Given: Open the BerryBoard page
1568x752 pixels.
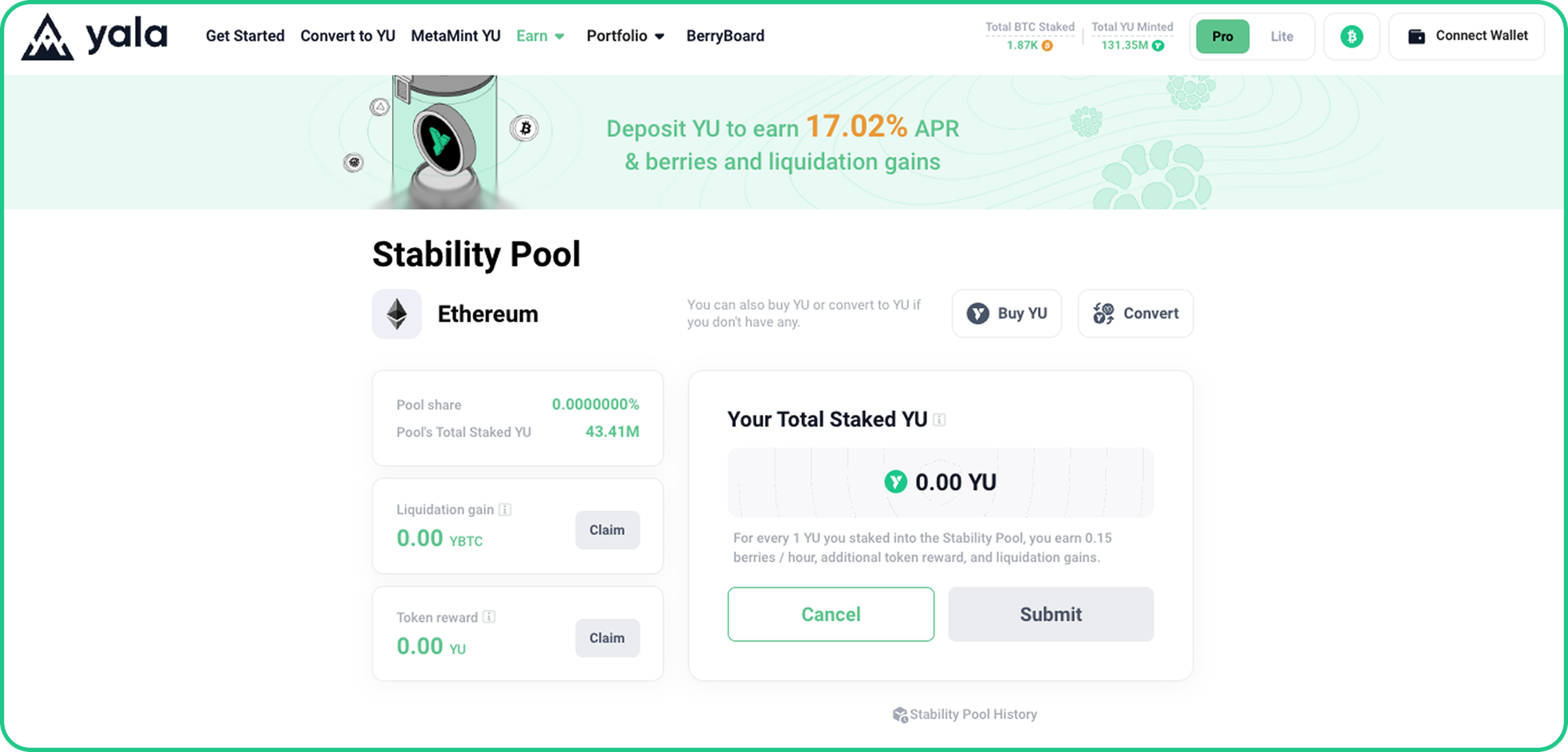Looking at the screenshot, I should (x=725, y=36).
